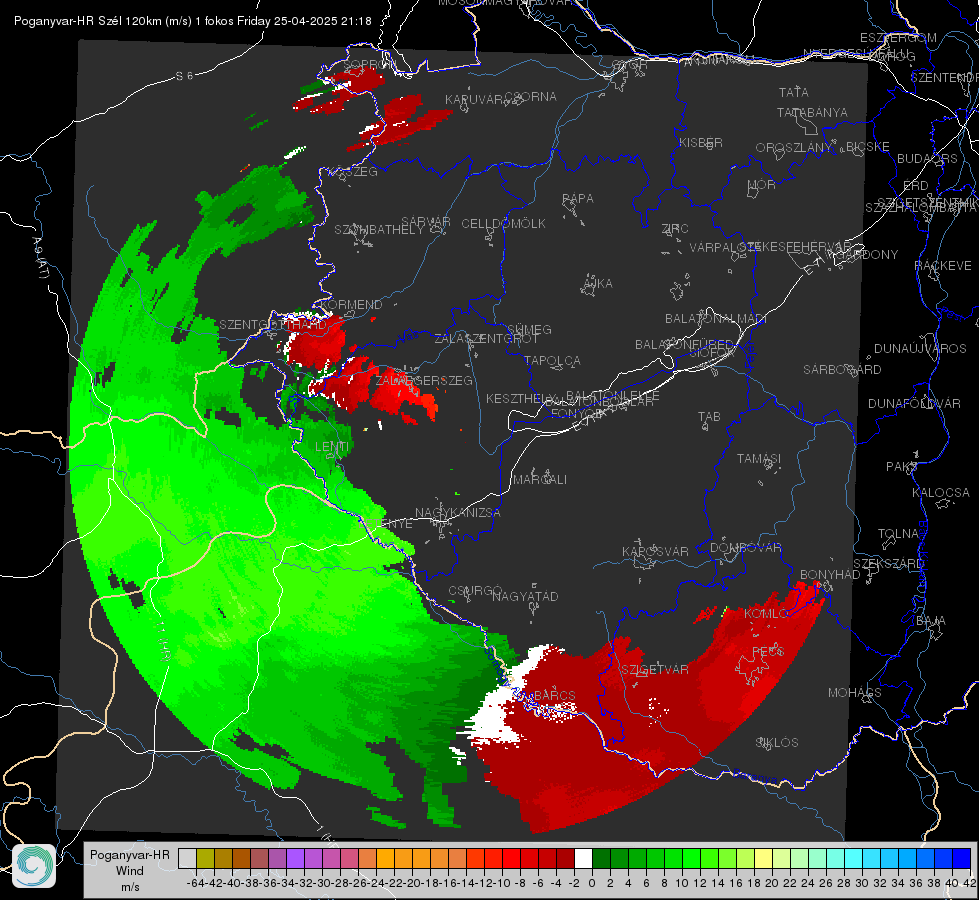Select the white legend swatch between -2 and 0
This screenshot has height=900, width=979.
click(x=583, y=858)
